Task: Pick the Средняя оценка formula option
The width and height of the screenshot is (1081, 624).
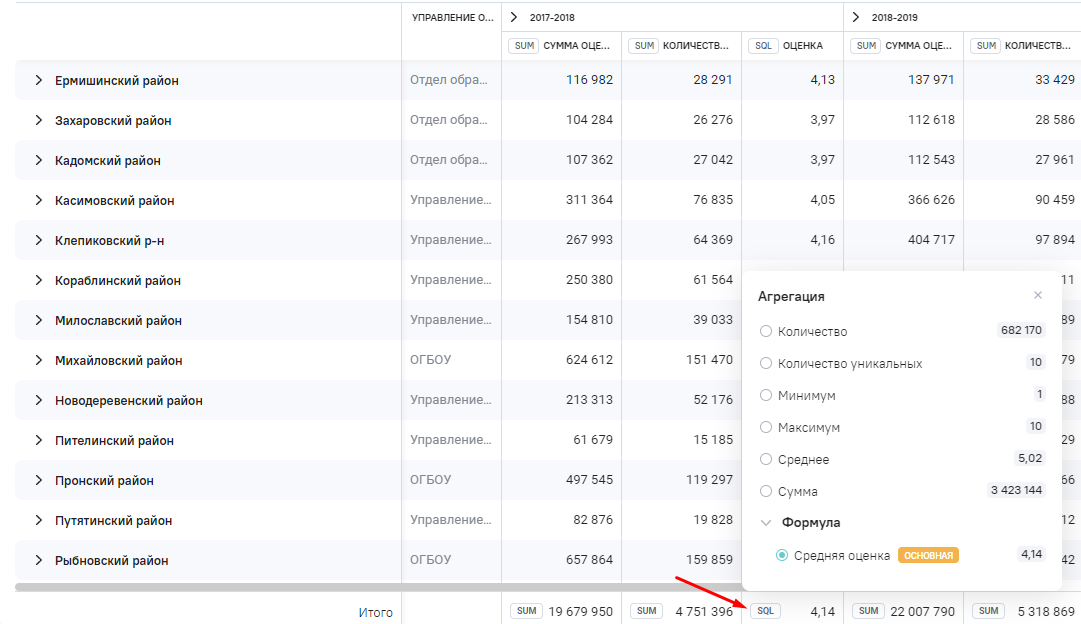Action: coord(782,555)
